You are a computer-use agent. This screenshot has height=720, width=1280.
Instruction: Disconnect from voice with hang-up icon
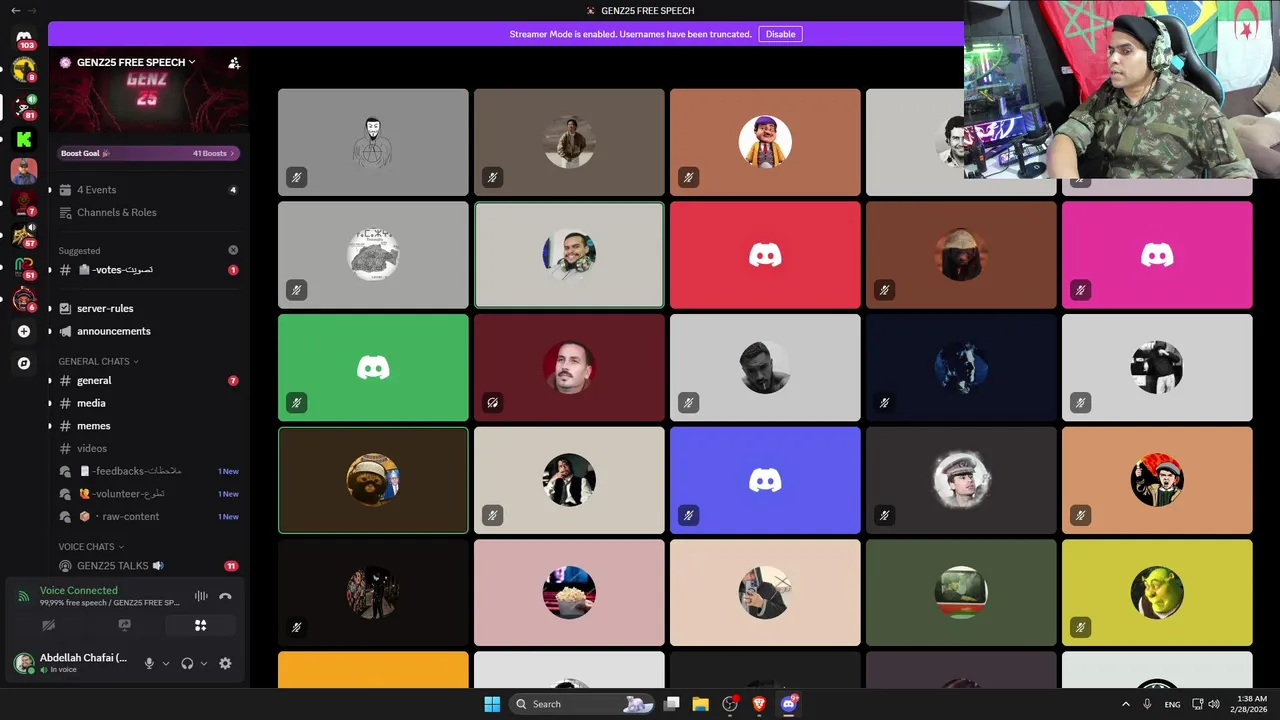tap(225, 596)
